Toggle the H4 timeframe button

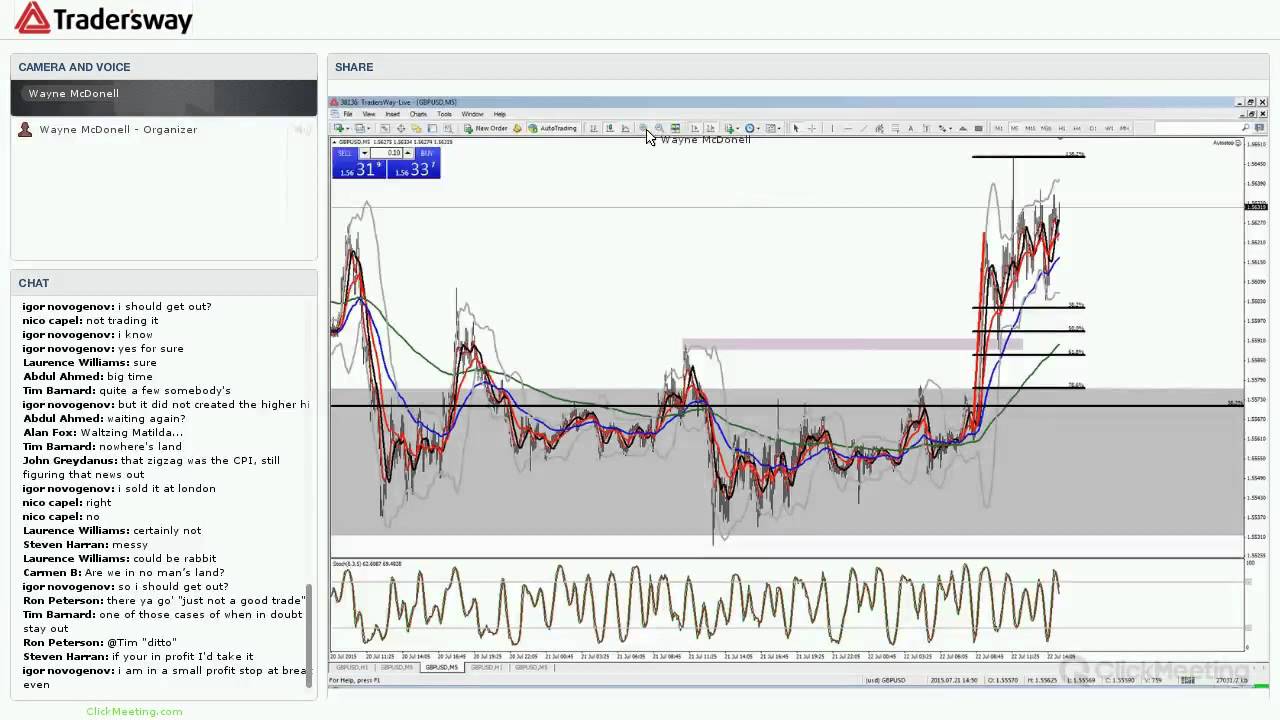tap(1077, 128)
